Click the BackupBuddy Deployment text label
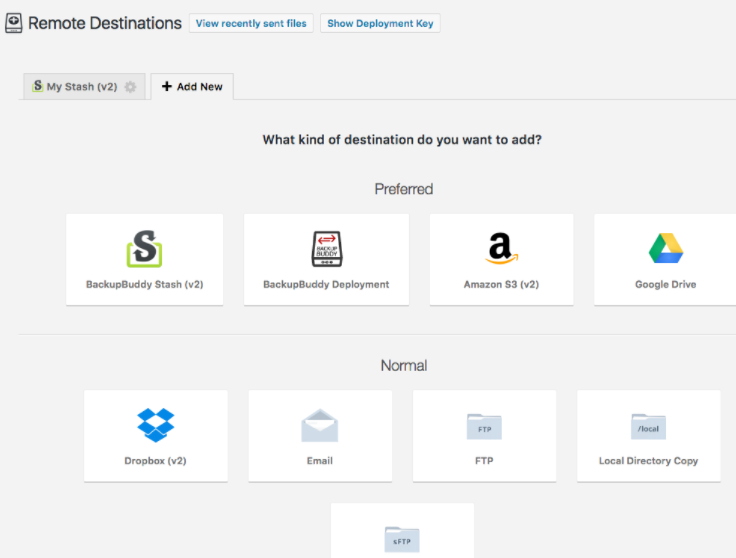 click(326, 285)
